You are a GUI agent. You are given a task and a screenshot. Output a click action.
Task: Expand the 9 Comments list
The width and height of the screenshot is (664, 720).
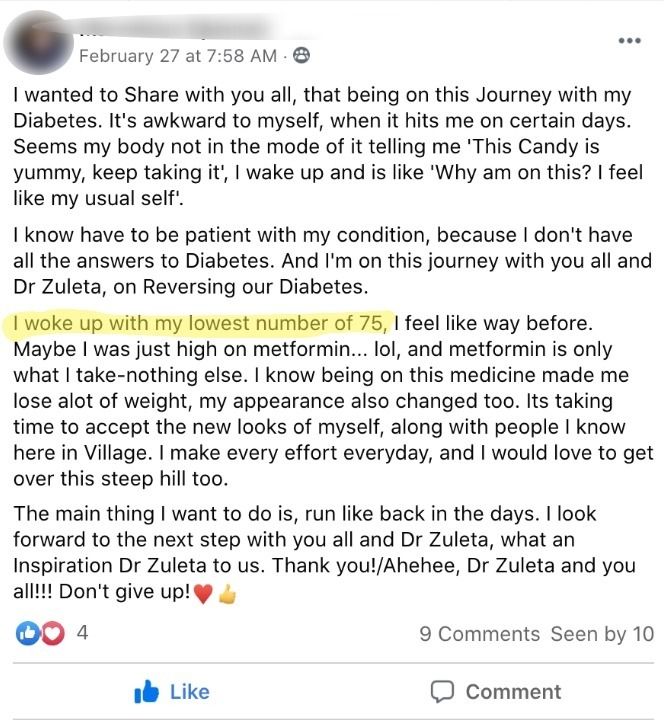coord(479,634)
